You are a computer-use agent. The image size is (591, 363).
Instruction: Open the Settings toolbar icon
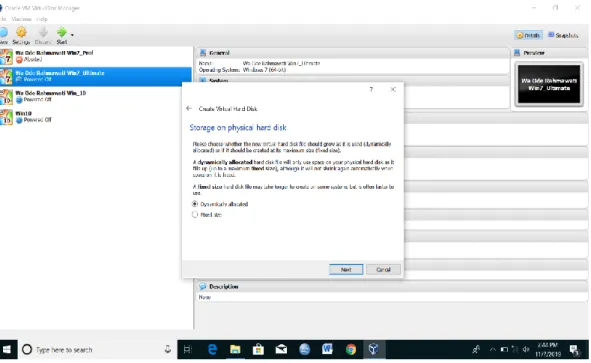click(21, 36)
